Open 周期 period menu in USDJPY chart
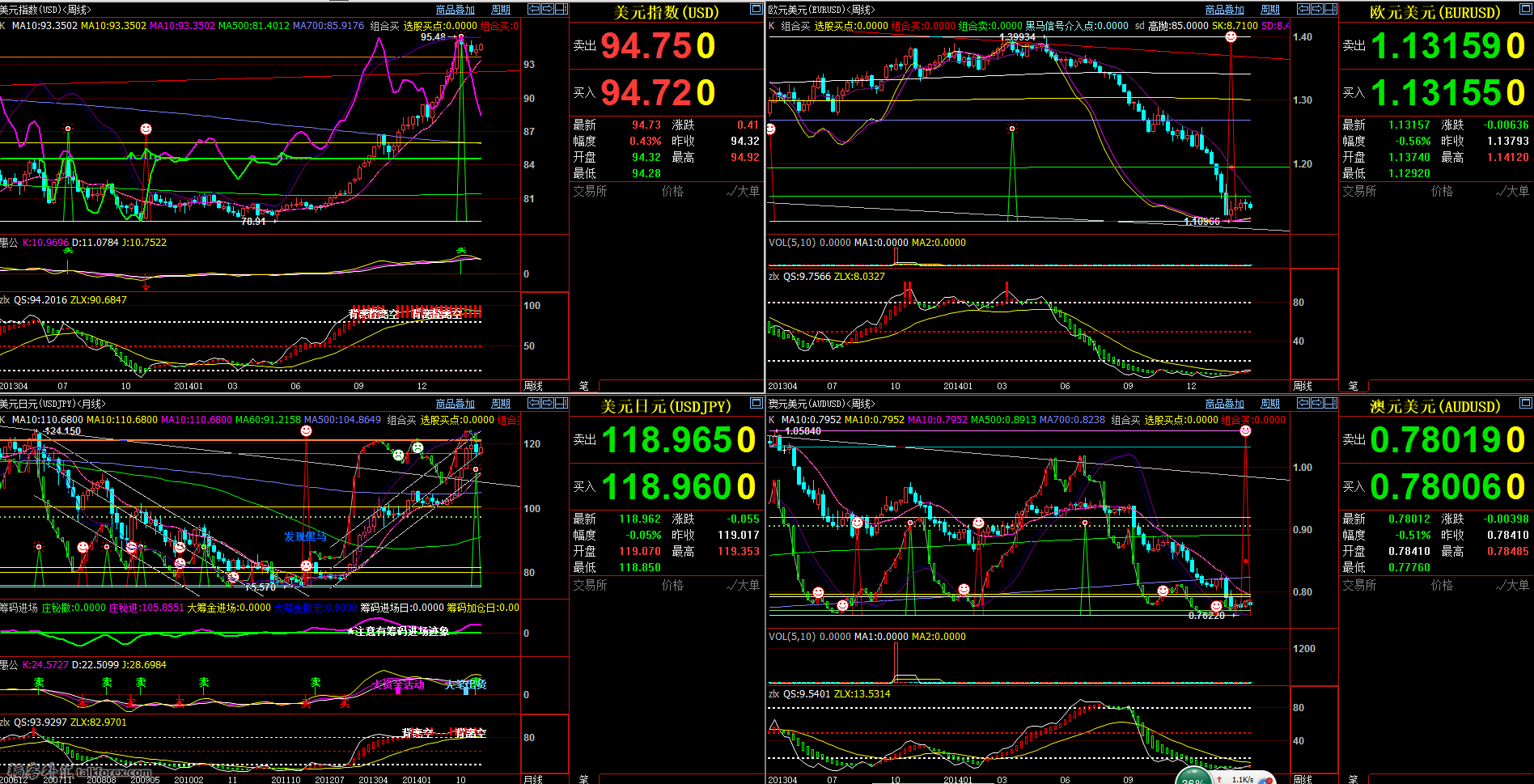 pos(501,404)
